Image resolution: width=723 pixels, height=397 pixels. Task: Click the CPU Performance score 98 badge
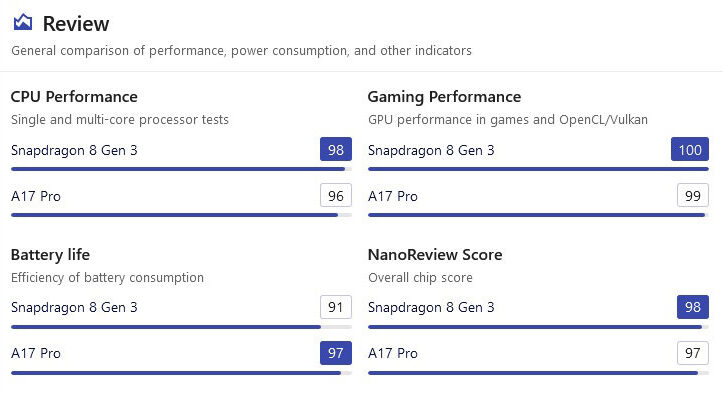click(336, 149)
